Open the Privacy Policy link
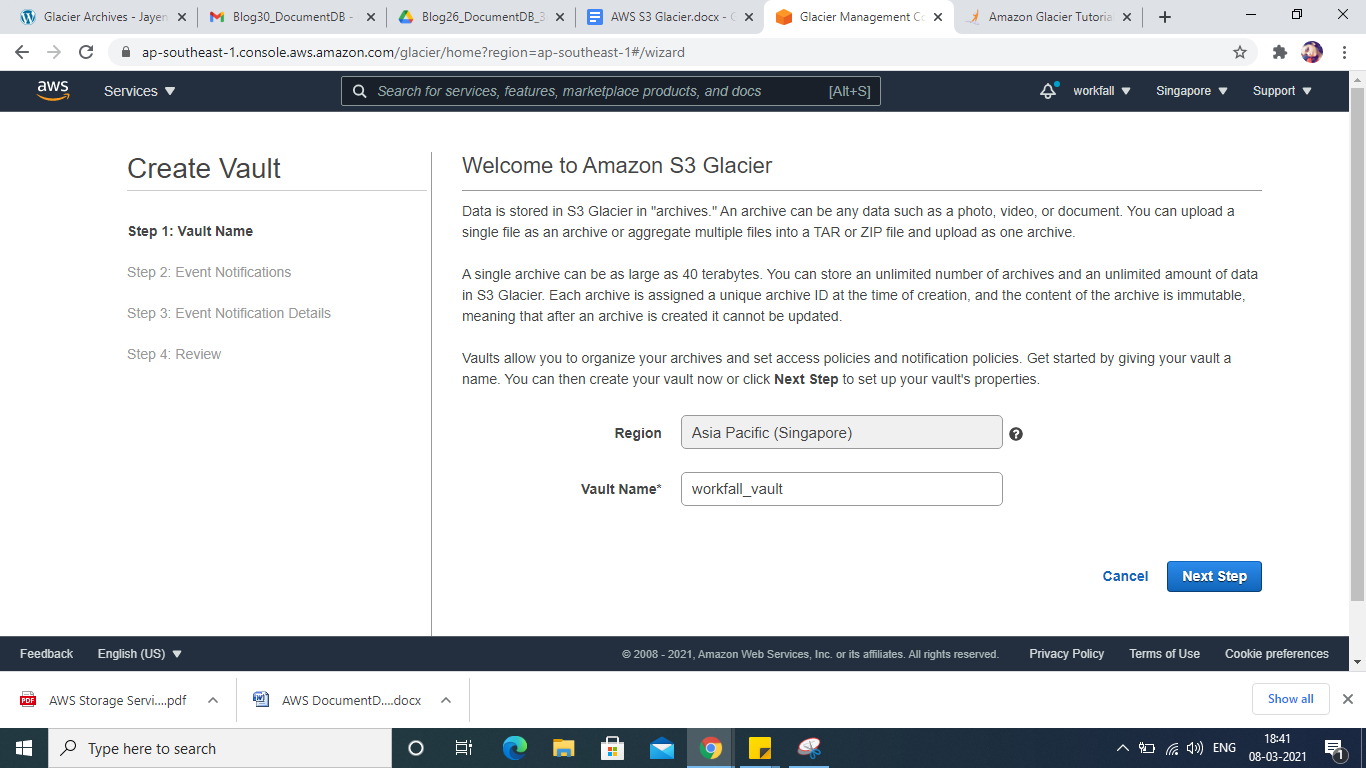 [1066, 654]
